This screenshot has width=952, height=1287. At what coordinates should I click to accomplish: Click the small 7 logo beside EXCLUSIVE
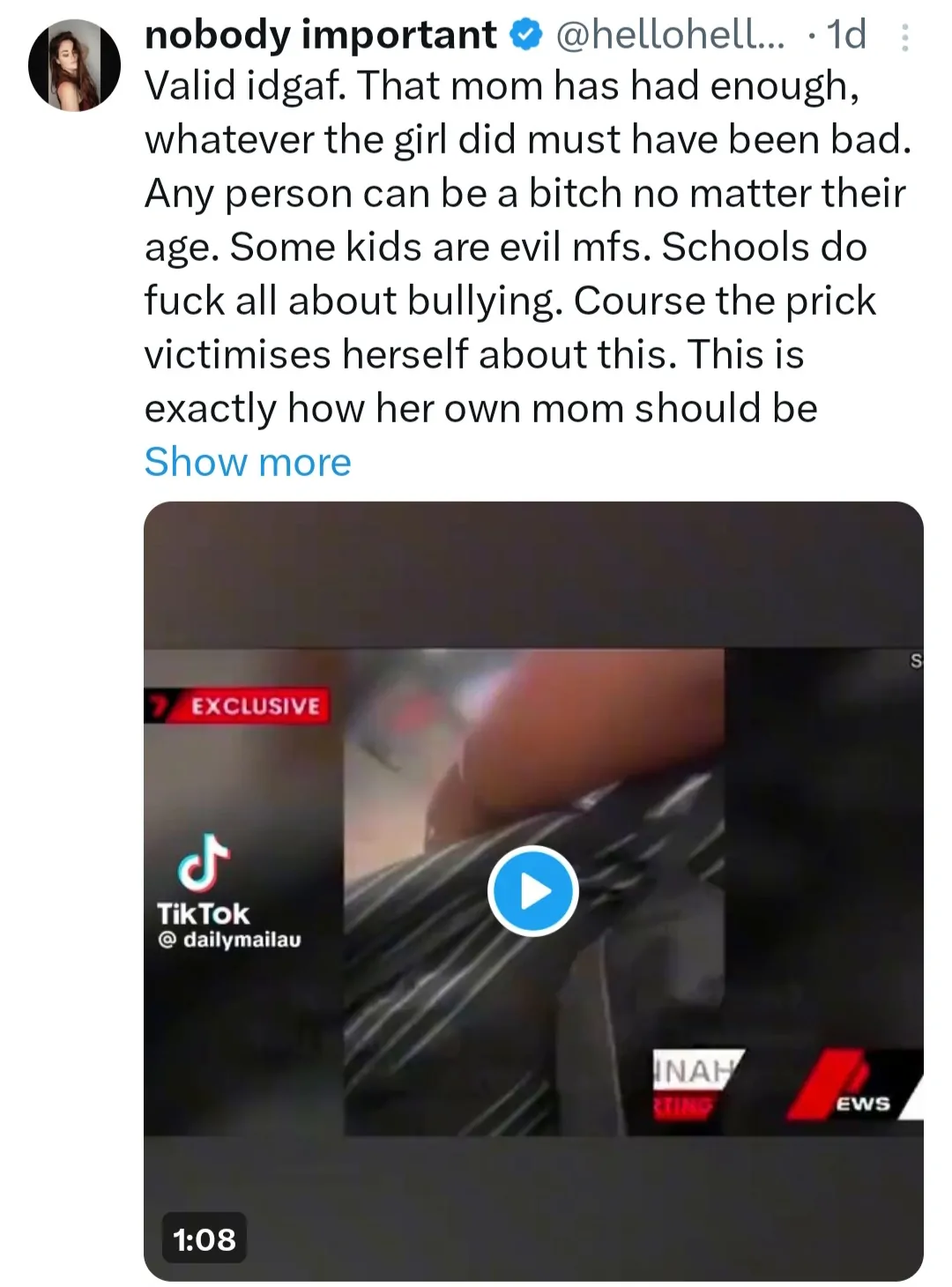(x=158, y=706)
